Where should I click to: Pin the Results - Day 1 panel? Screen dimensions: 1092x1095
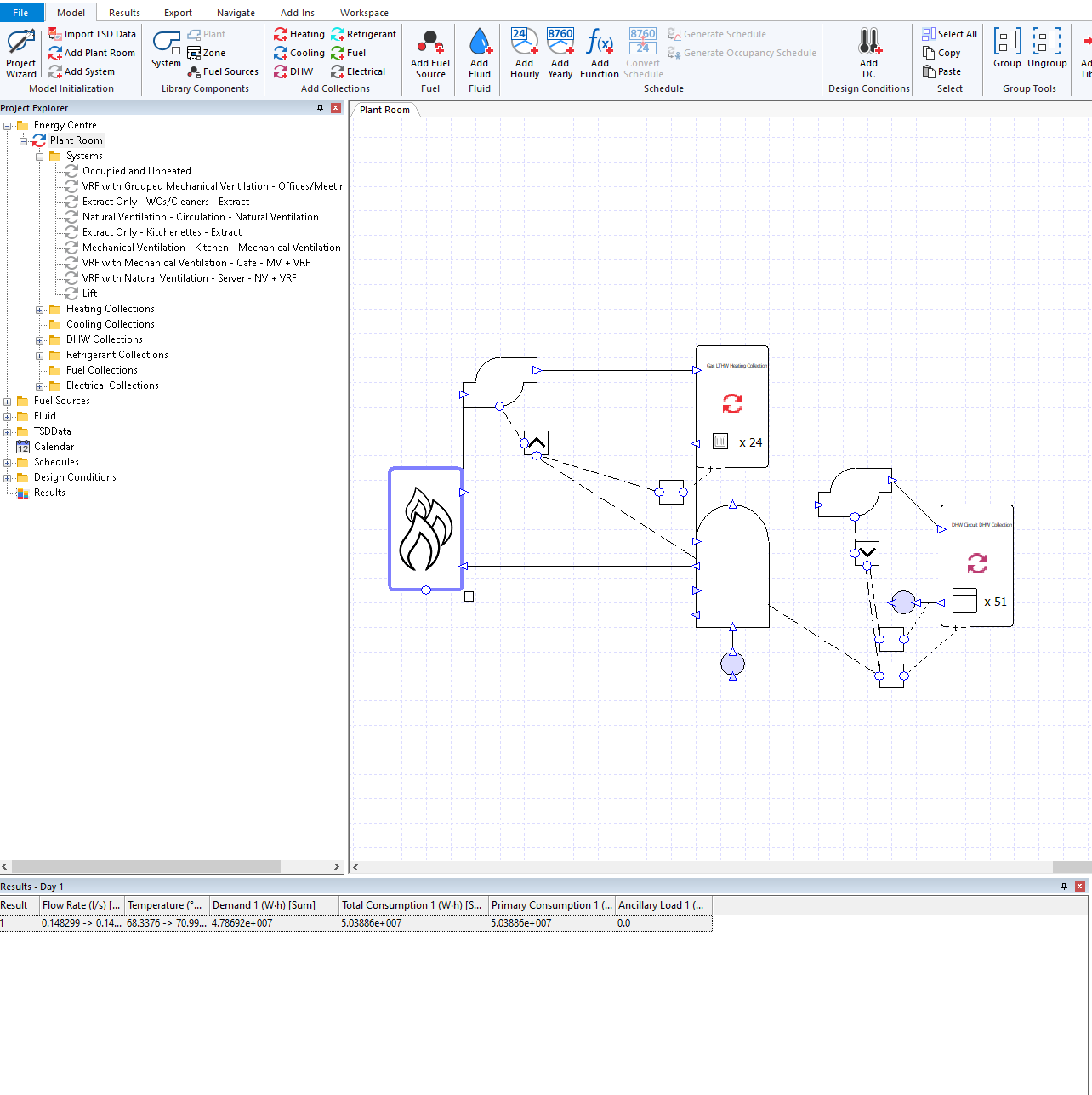pyautogui.click(x=1064, y=887)
